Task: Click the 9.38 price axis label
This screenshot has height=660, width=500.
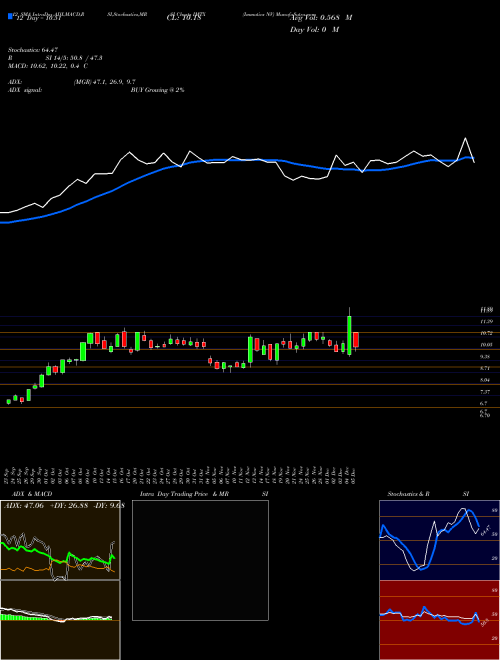Action: click(x=487, y=357)
